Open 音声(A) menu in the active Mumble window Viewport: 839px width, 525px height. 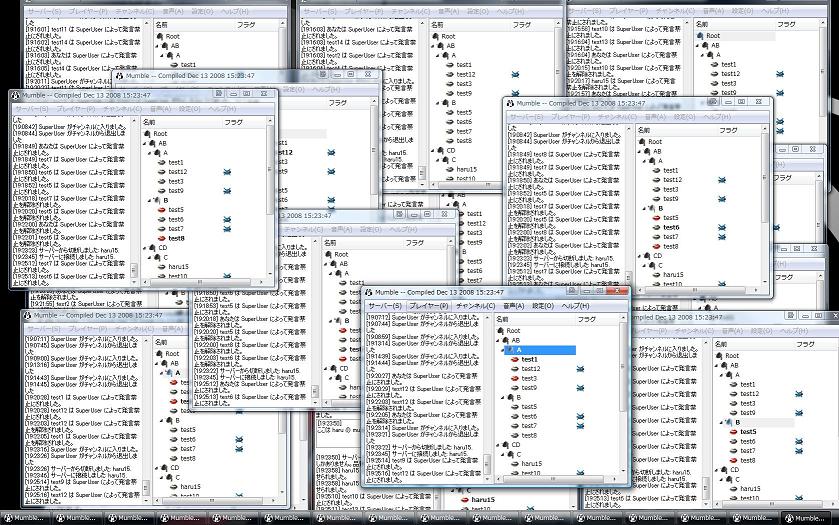click(x=513, y=306)
